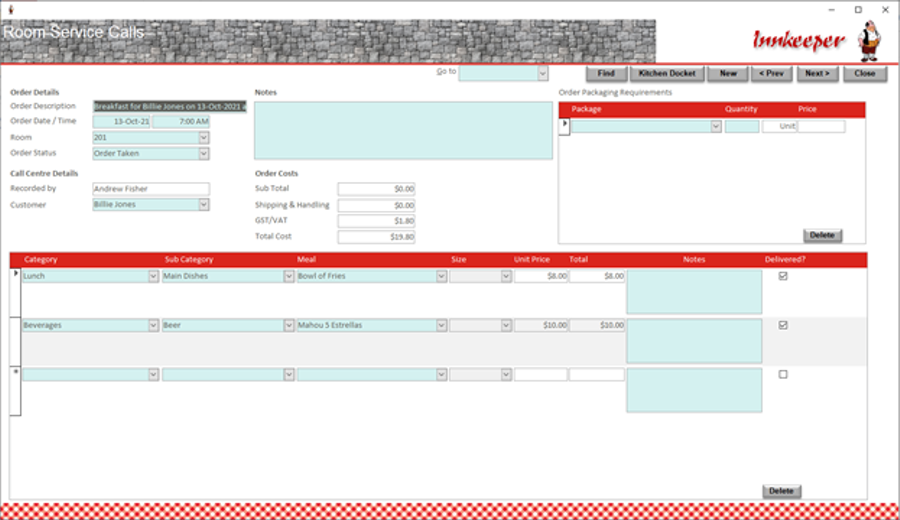Click the Sub Total cost field

[x=377, y=189]
